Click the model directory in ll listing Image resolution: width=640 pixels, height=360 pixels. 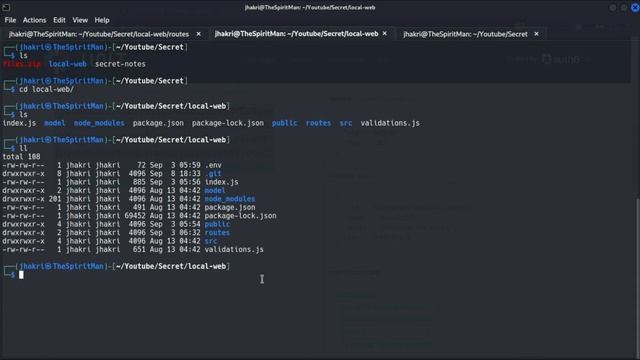(x=215, y=191)
